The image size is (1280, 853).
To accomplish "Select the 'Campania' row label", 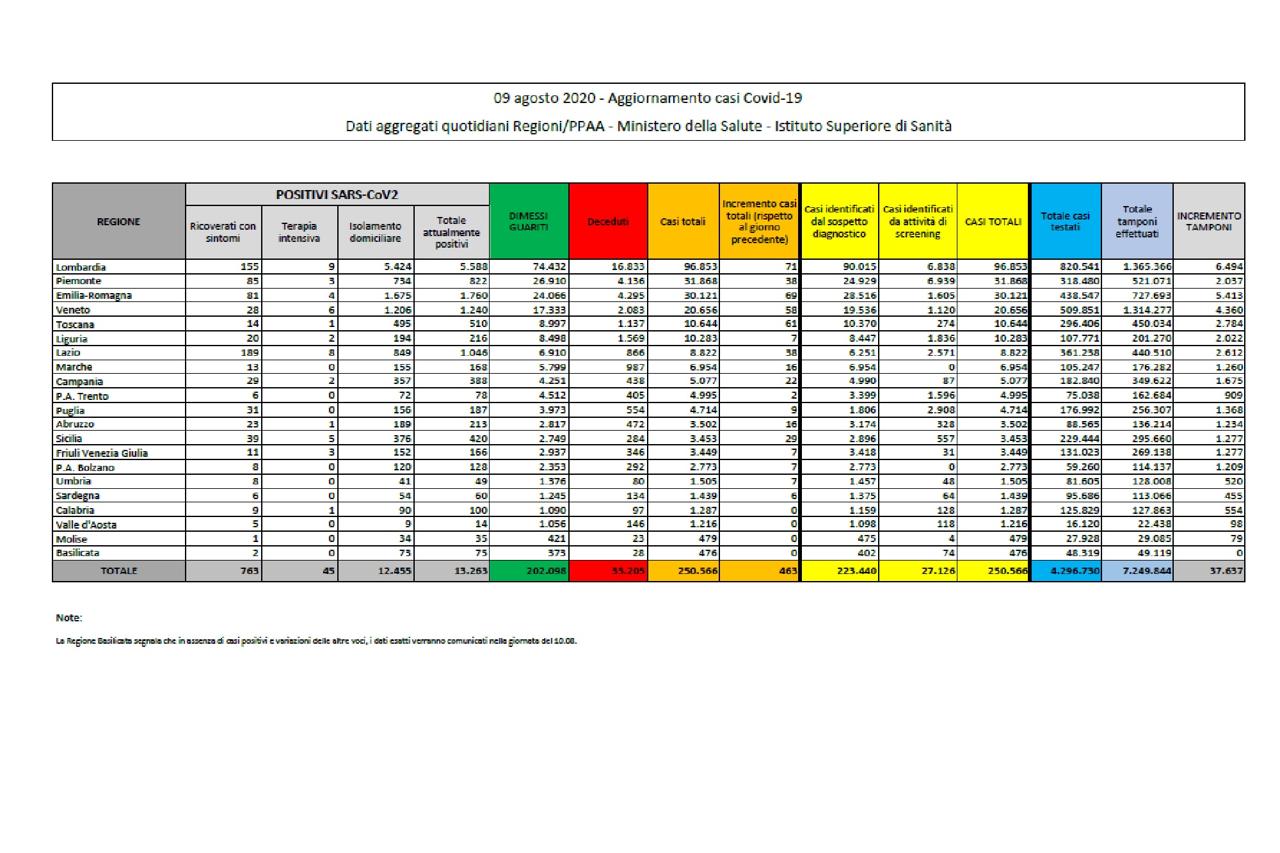I will pos(82,382).
